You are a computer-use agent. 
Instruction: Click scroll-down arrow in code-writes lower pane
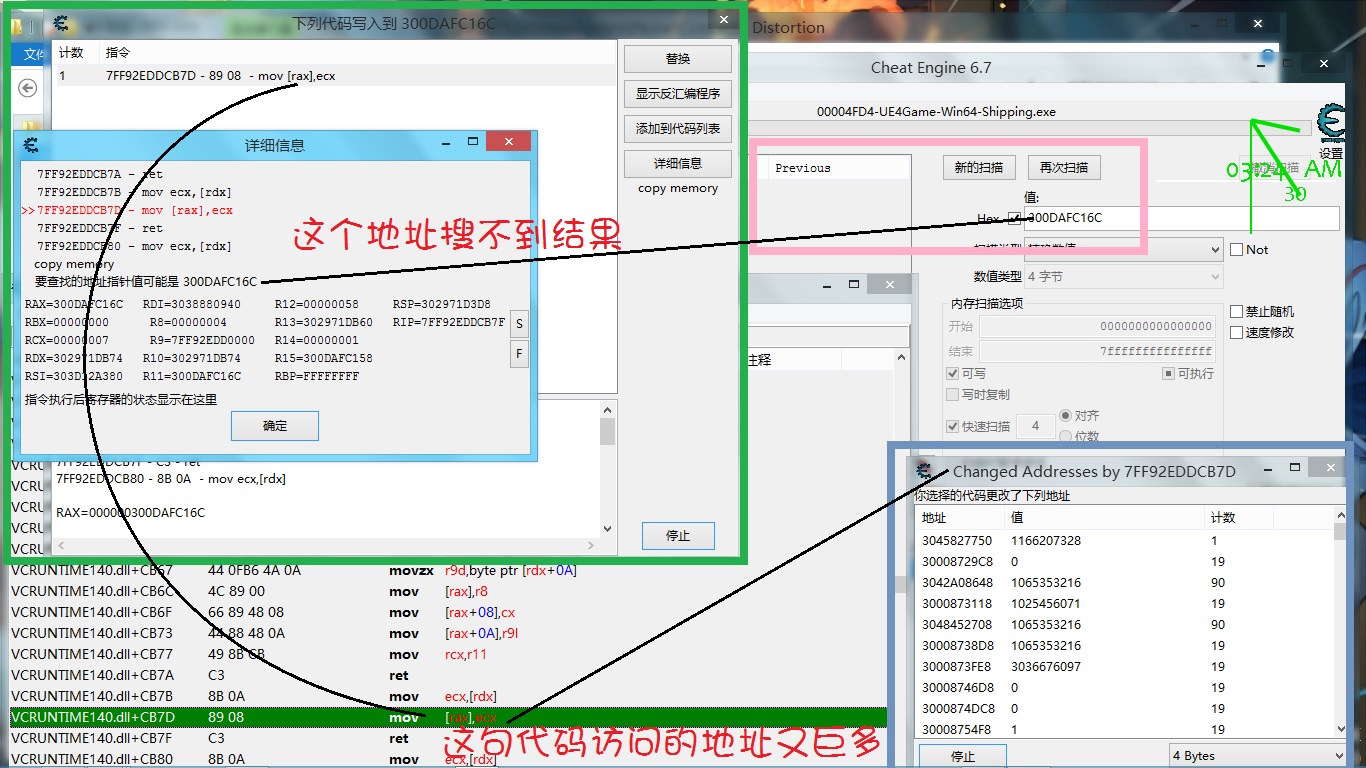click(607, 530)
